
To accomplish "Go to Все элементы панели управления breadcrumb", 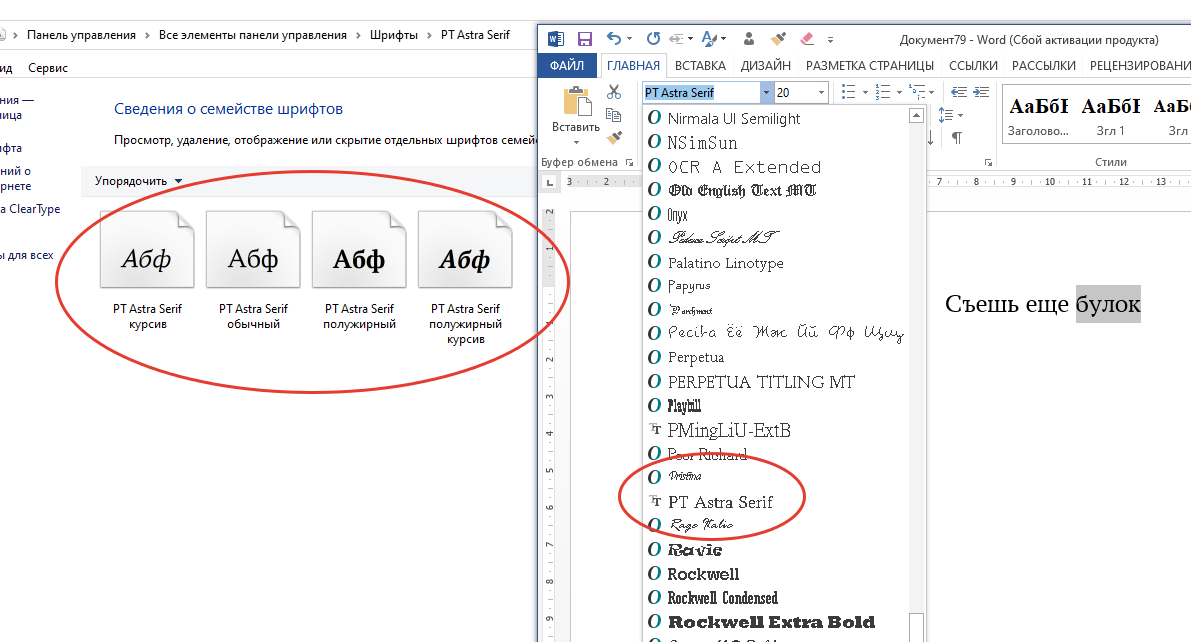I will (x=252, y=35).
